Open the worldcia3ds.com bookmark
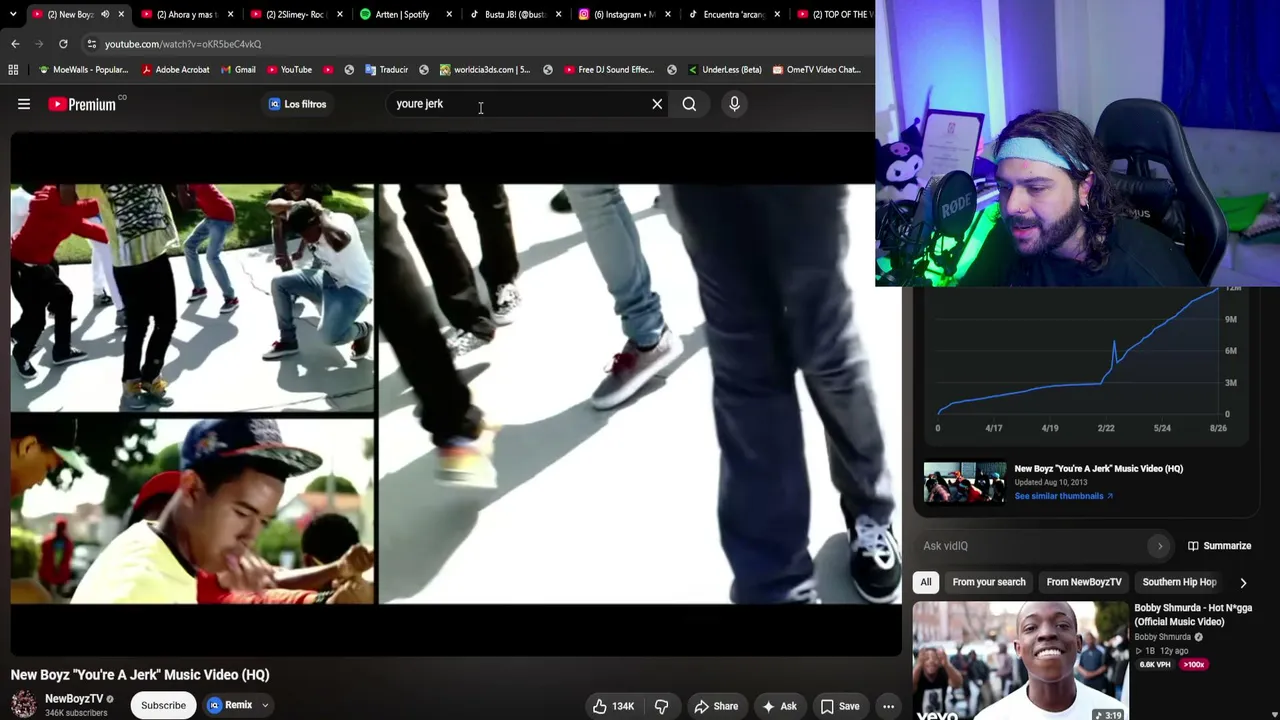The width and height of the screenshot is (1280, 720). pyautogui.click(x=485, y=70)
